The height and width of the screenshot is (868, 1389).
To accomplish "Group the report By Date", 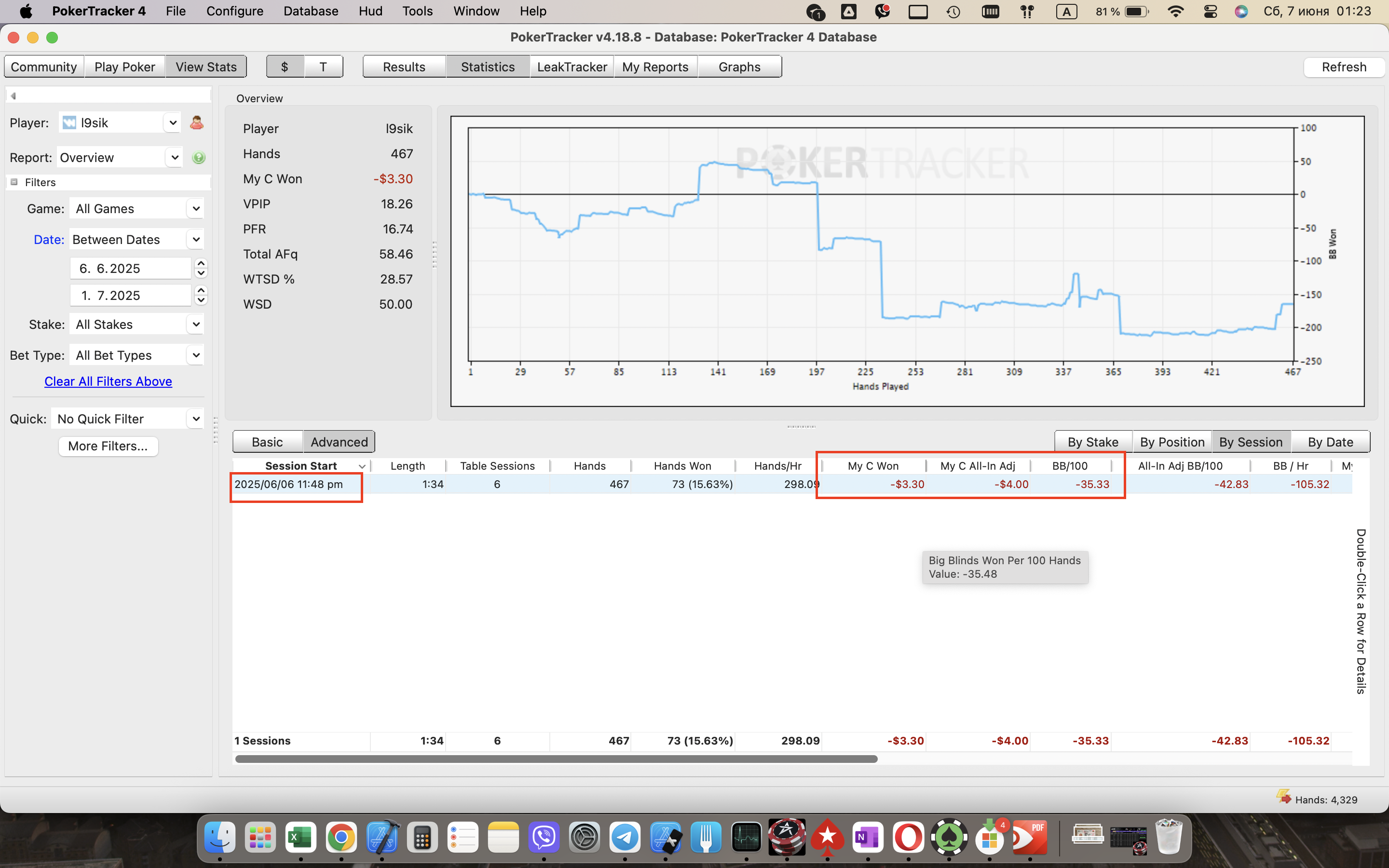I will 1330,441.
